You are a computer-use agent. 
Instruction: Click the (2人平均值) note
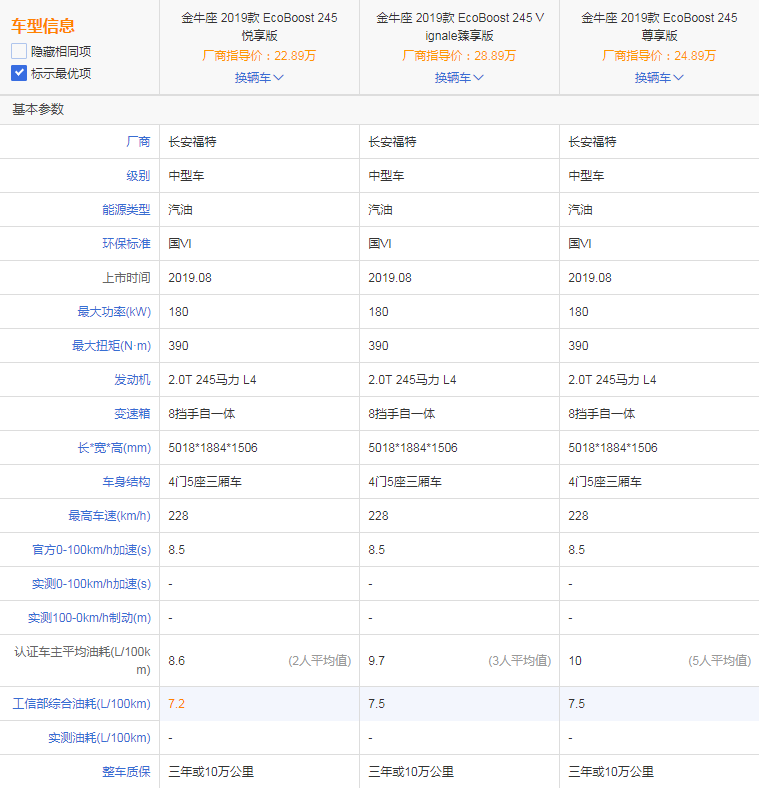320,660
